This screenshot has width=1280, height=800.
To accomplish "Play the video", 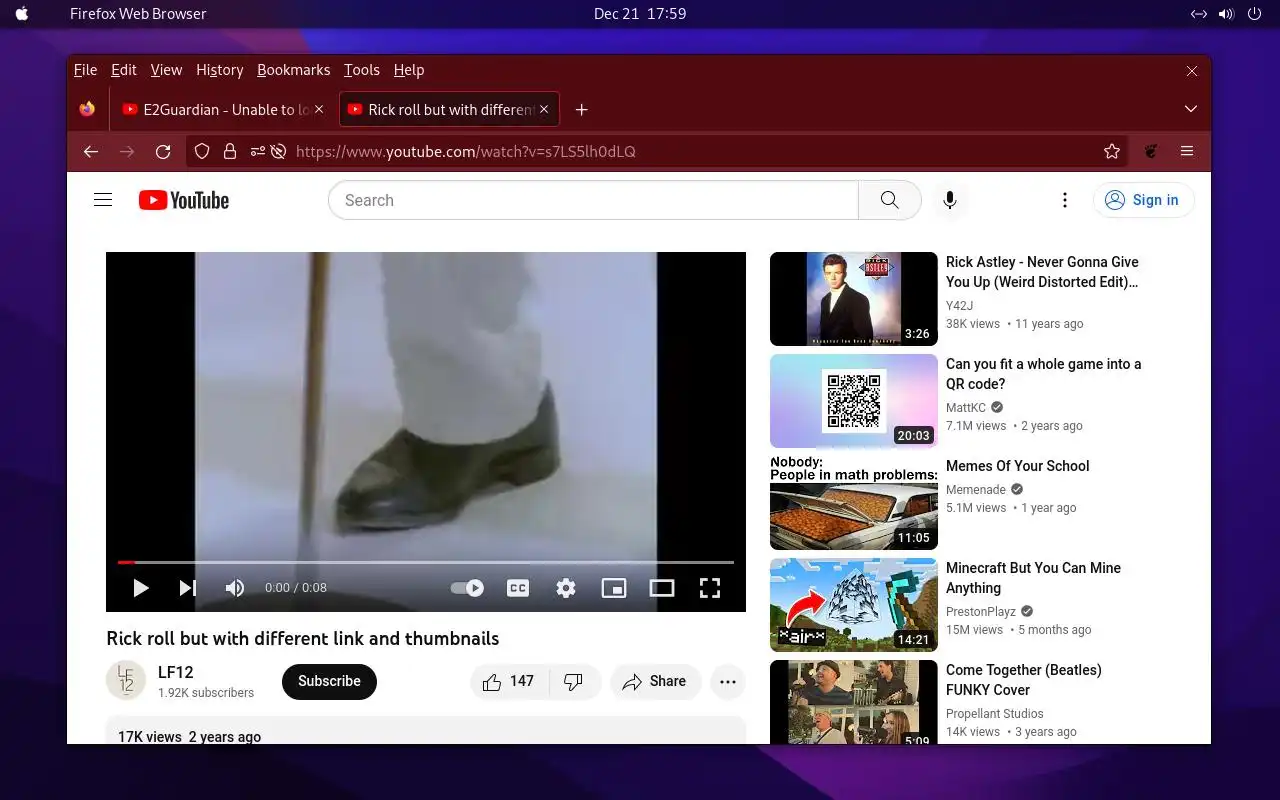I will 141,588.
